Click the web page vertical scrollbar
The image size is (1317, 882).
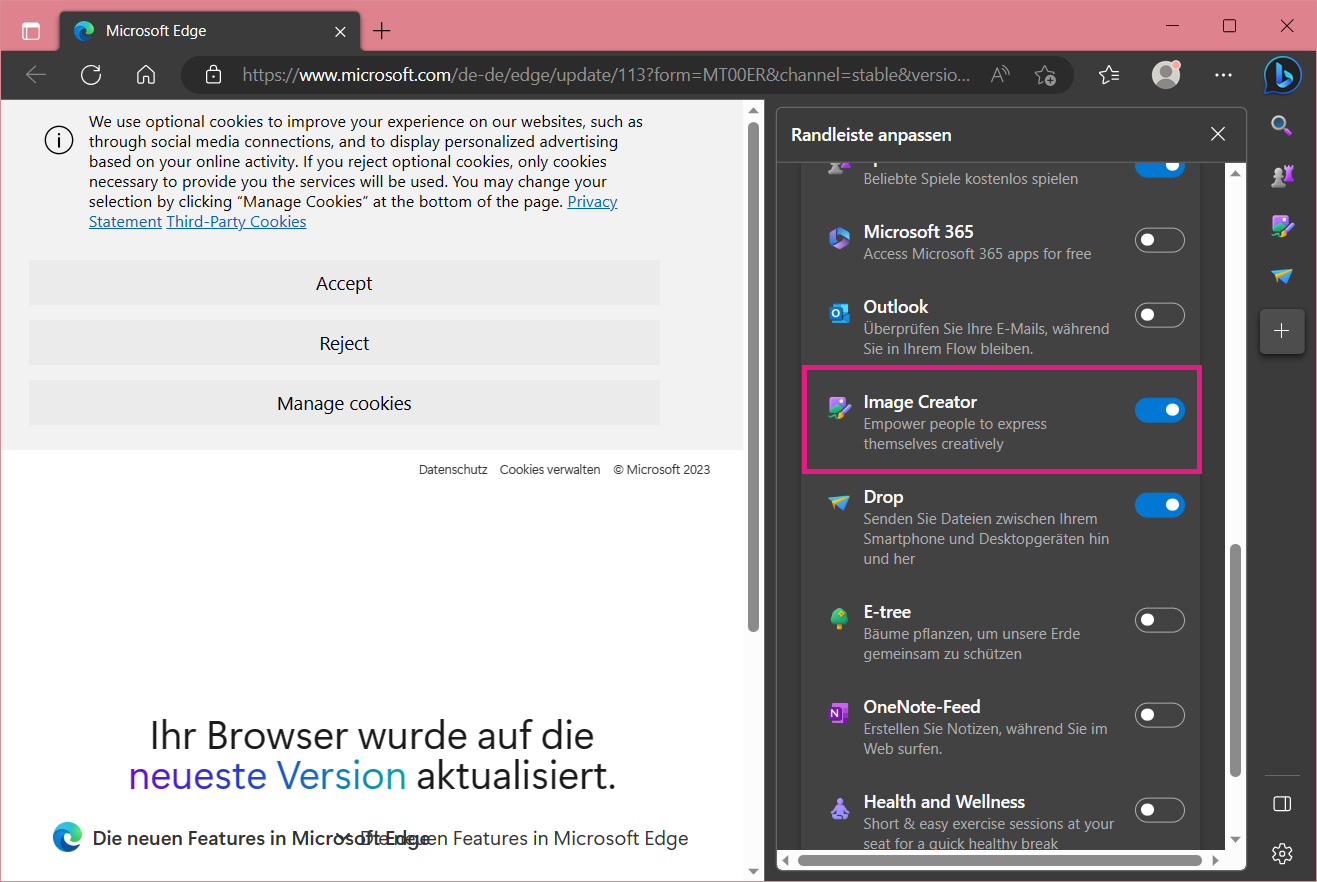pos(754,376)
